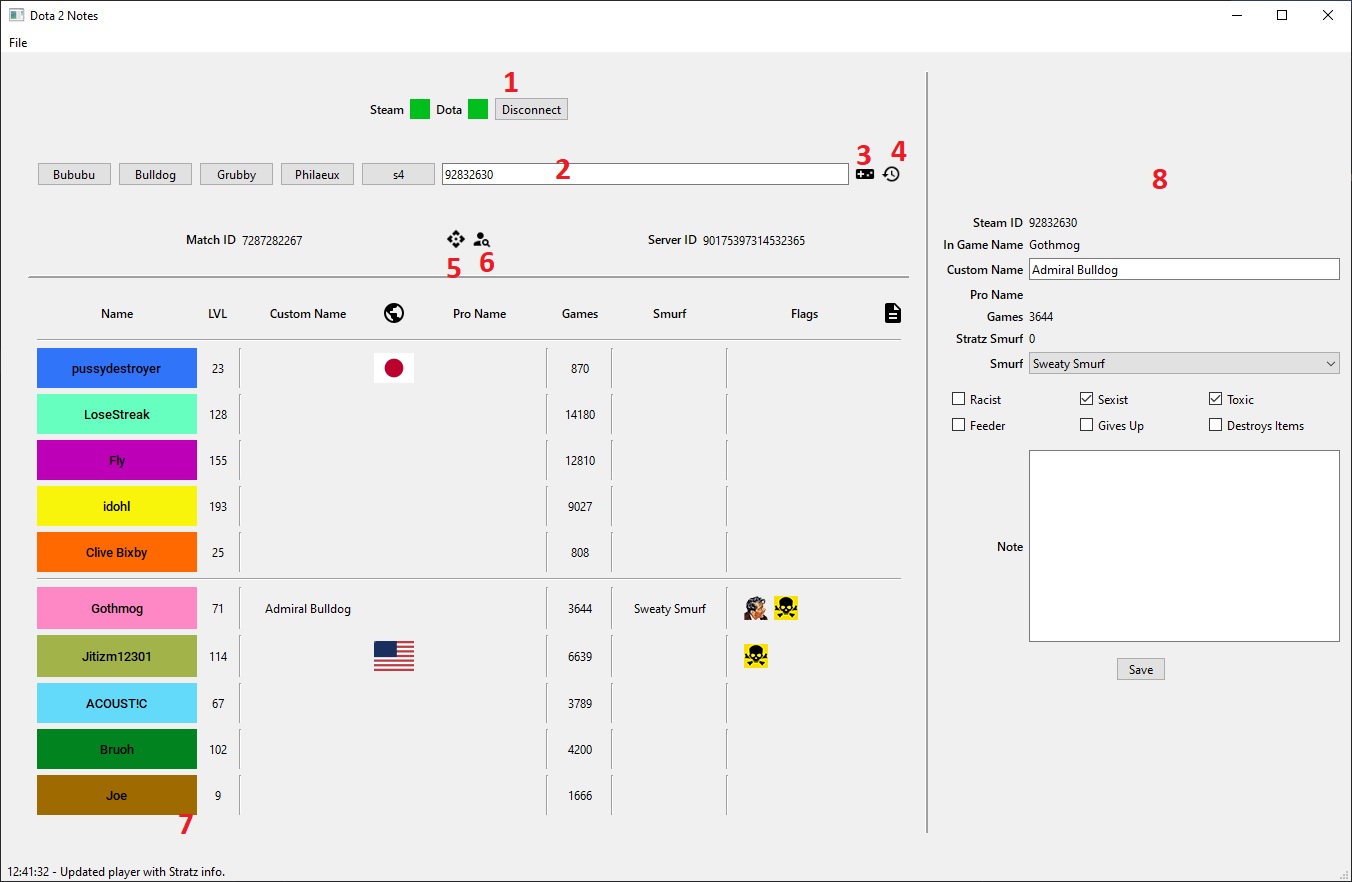Viewport: 1352px width, 882px height.
Task: Click the level 193 cell for idohl
Action: click(x=218, y=506)
